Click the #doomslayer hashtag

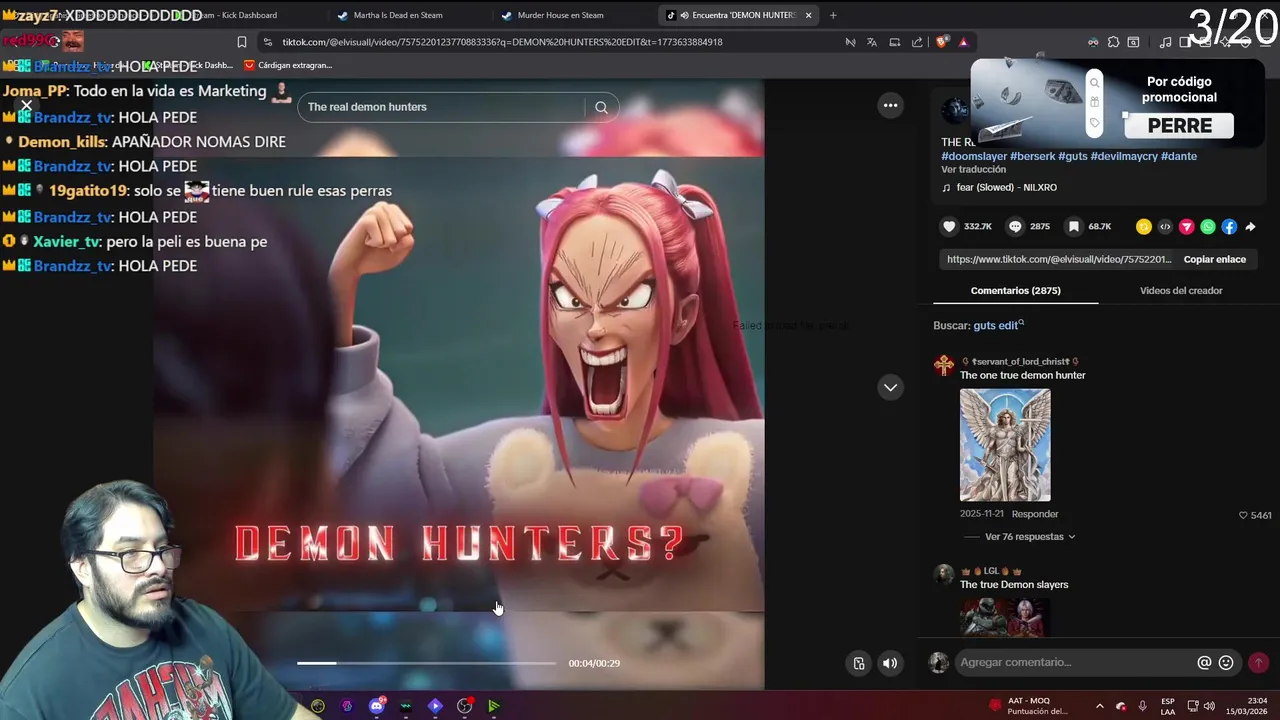click(x=974, y=156)
